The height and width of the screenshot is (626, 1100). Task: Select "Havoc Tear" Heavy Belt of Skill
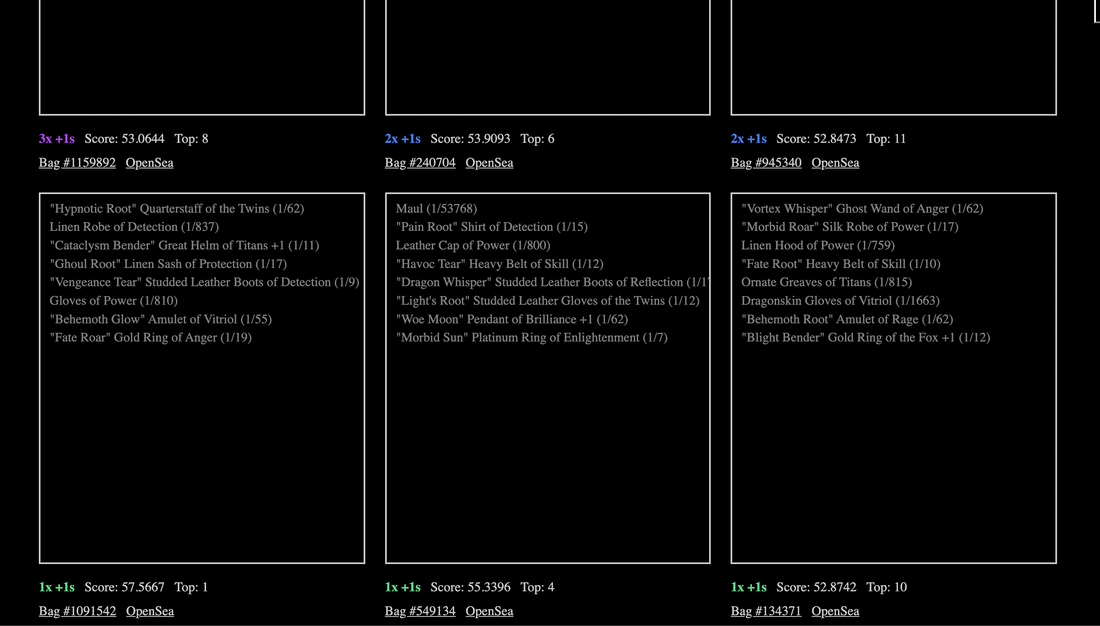tap(499, 264)
